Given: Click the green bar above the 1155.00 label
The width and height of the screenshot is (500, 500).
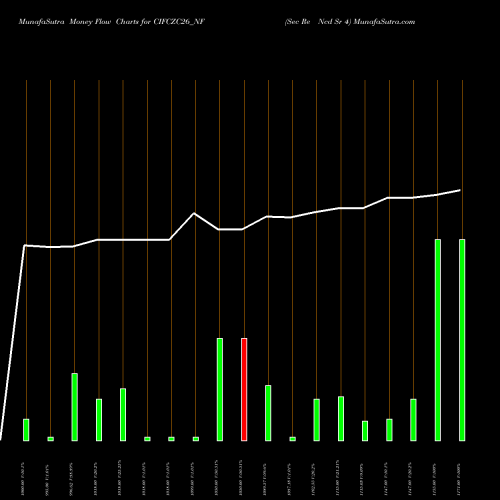Looking at the screenshot, I should click(x=438, y=340).
